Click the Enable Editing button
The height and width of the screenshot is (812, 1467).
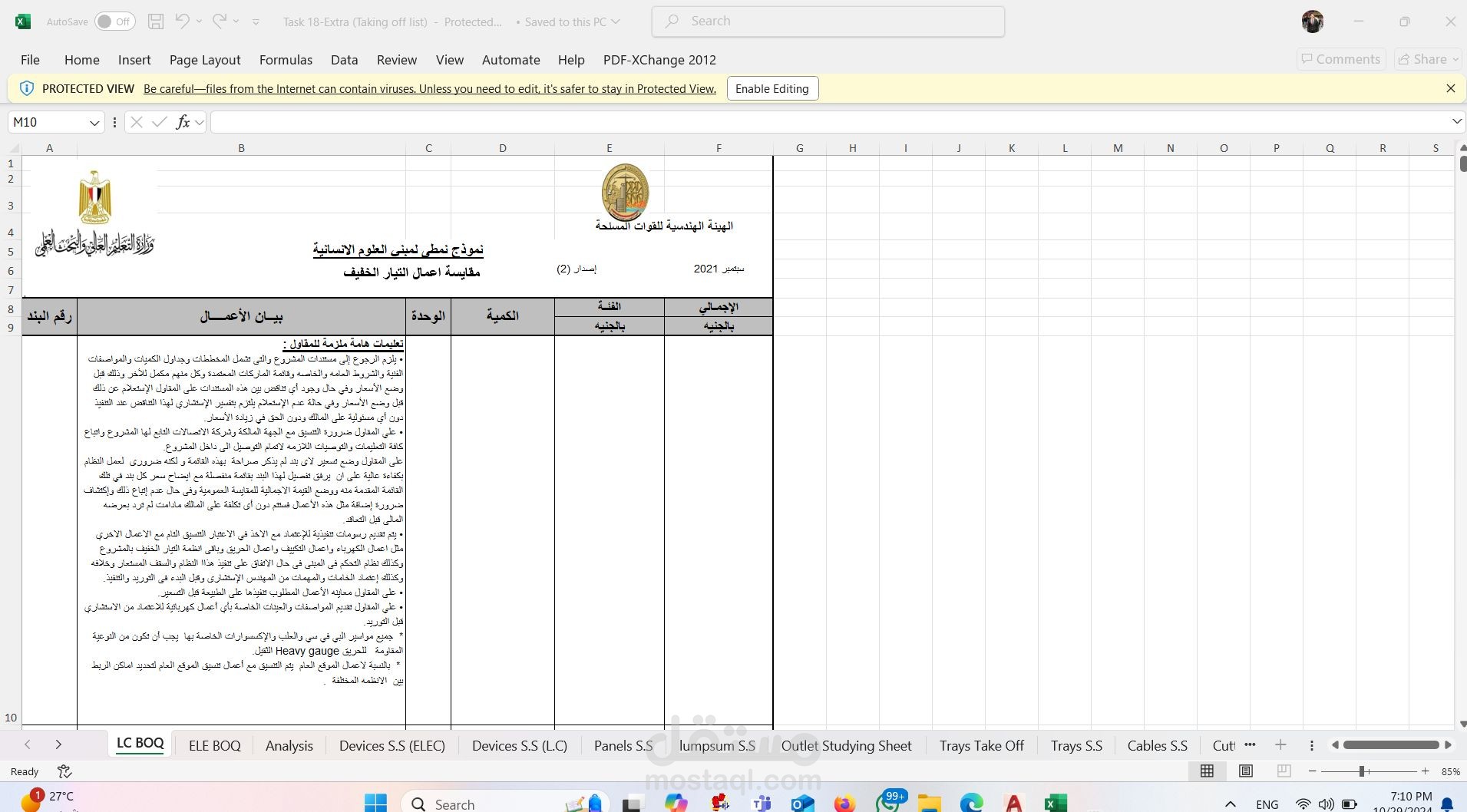click(x=771, y=89)
